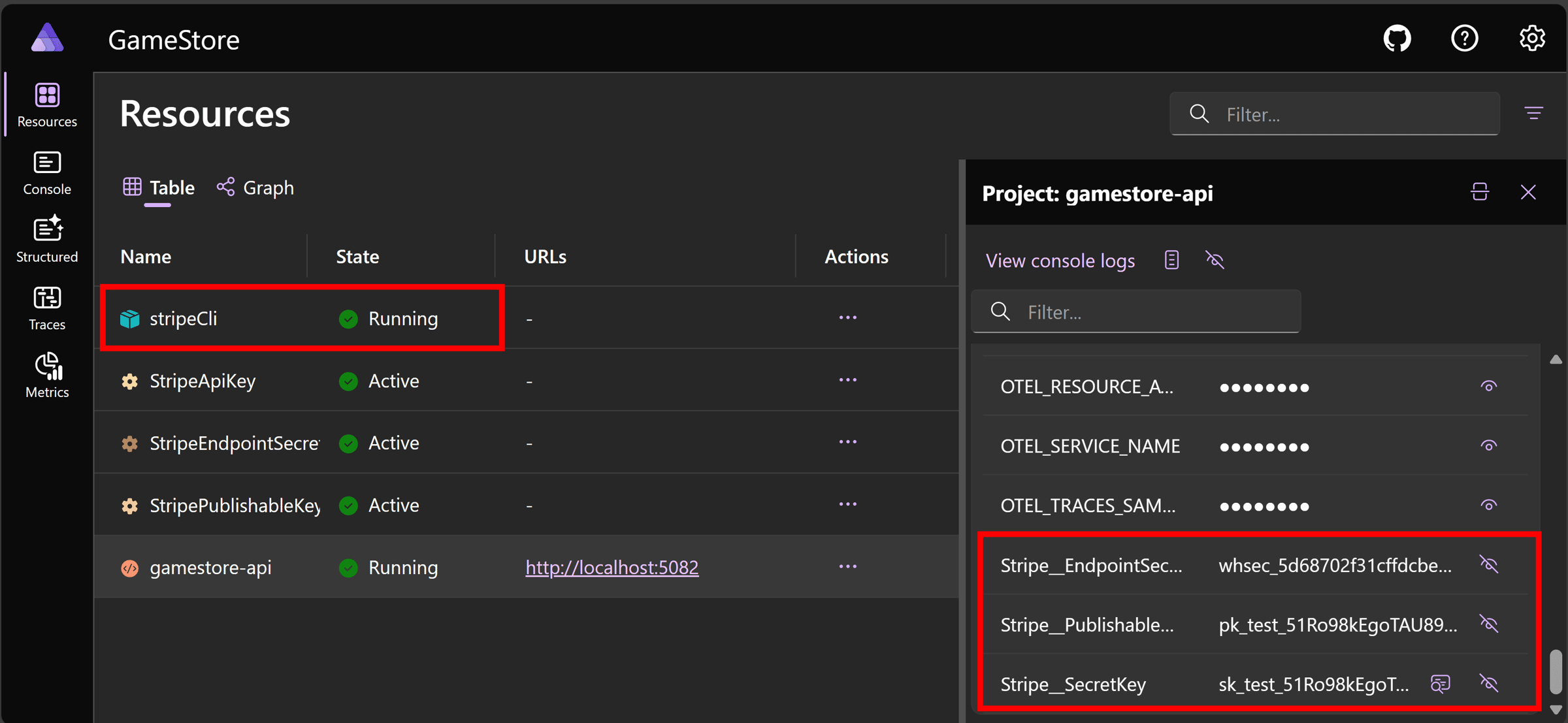Close the gamestore-api details panel

pos(1528,192)
